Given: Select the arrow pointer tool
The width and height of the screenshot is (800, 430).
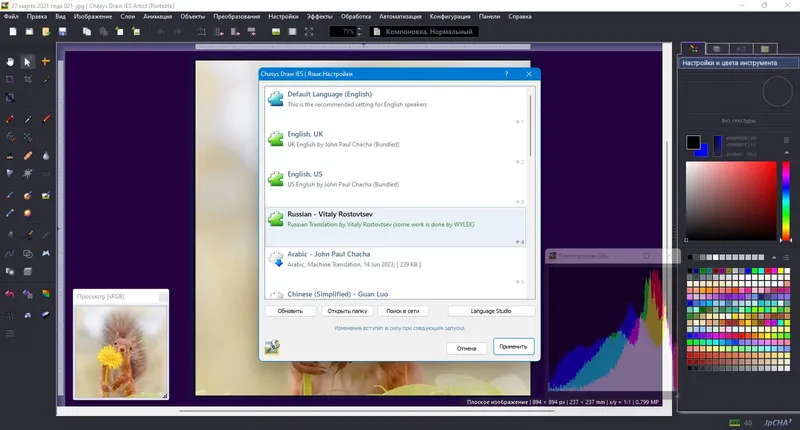Looking at the screenshot, I should pos(28,62).
